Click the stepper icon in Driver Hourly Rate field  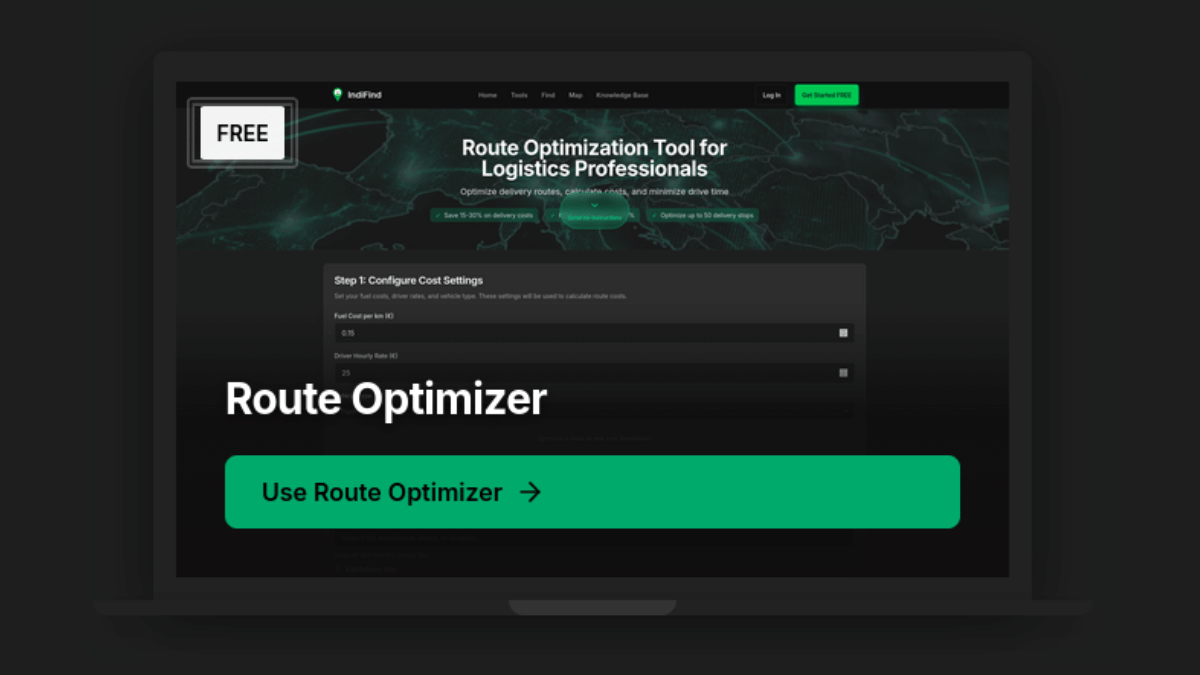point(843,373)
